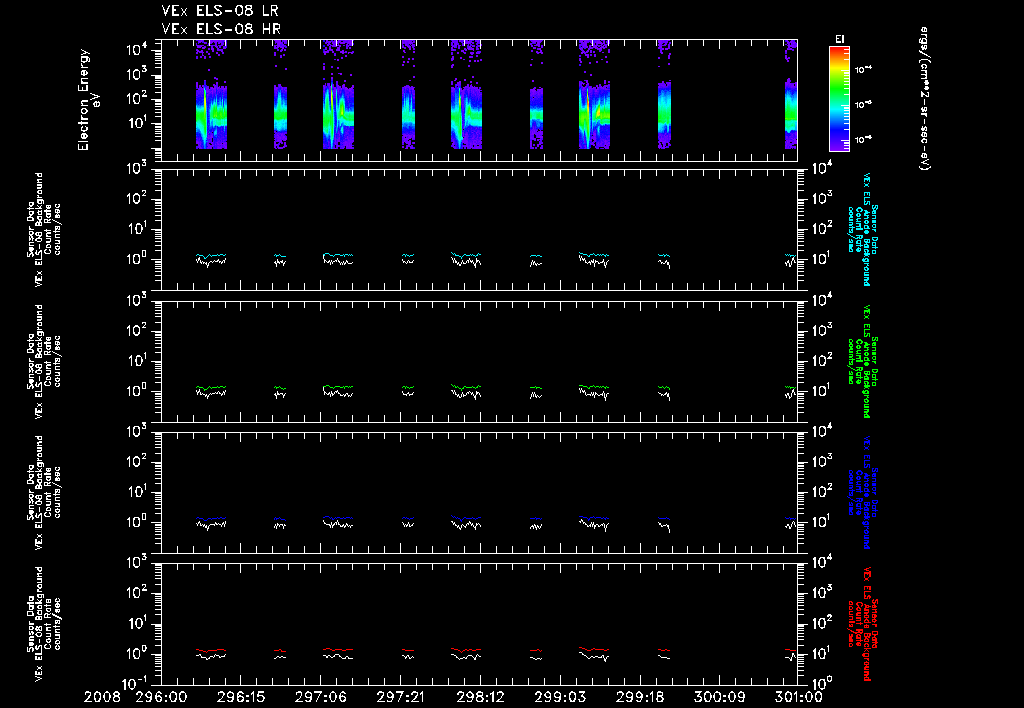Click the '299:18' time axis label
Image resolution: width=1024 pixels, height=708 pixels.
pos(640,698)
